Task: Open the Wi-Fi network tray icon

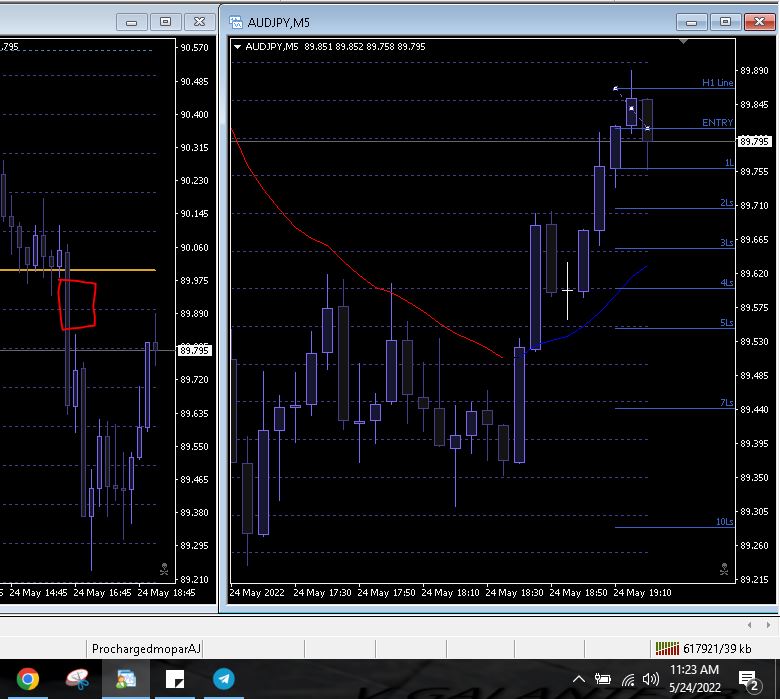Action: point(628,679)
